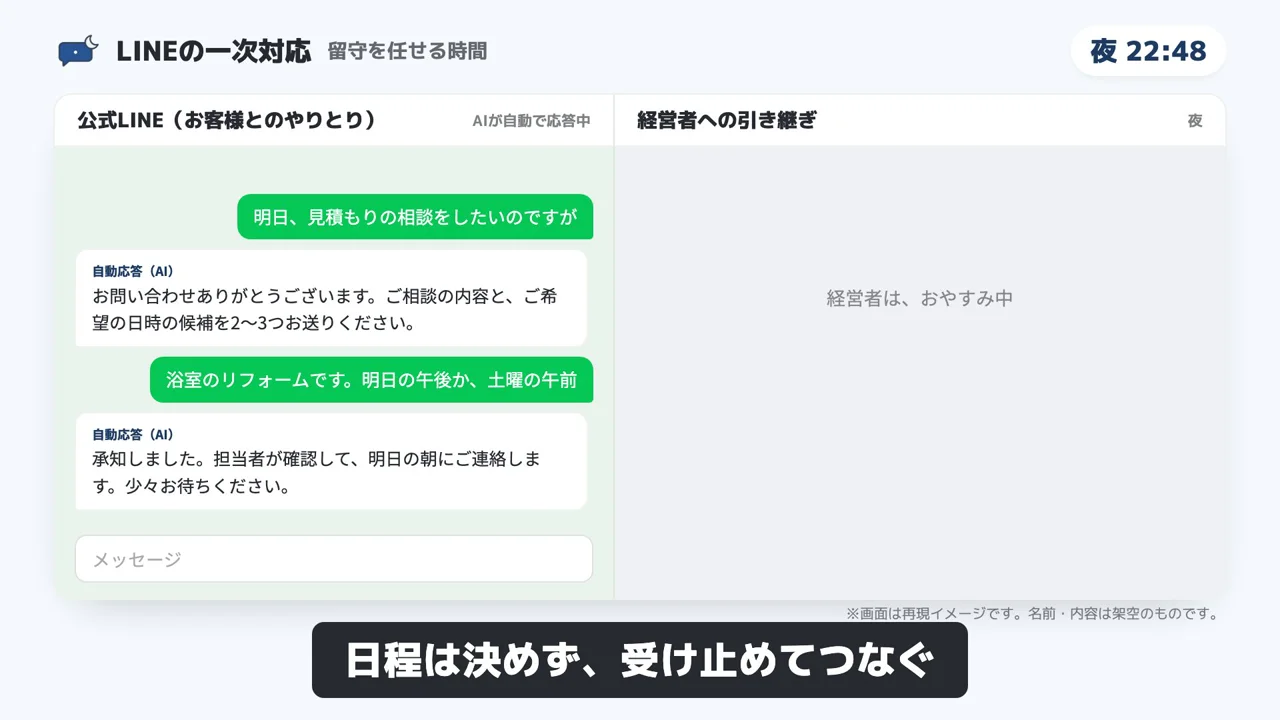Click the title LINEの一次対応
This screenshot has height=720, width=1280.
pos(214,51)
